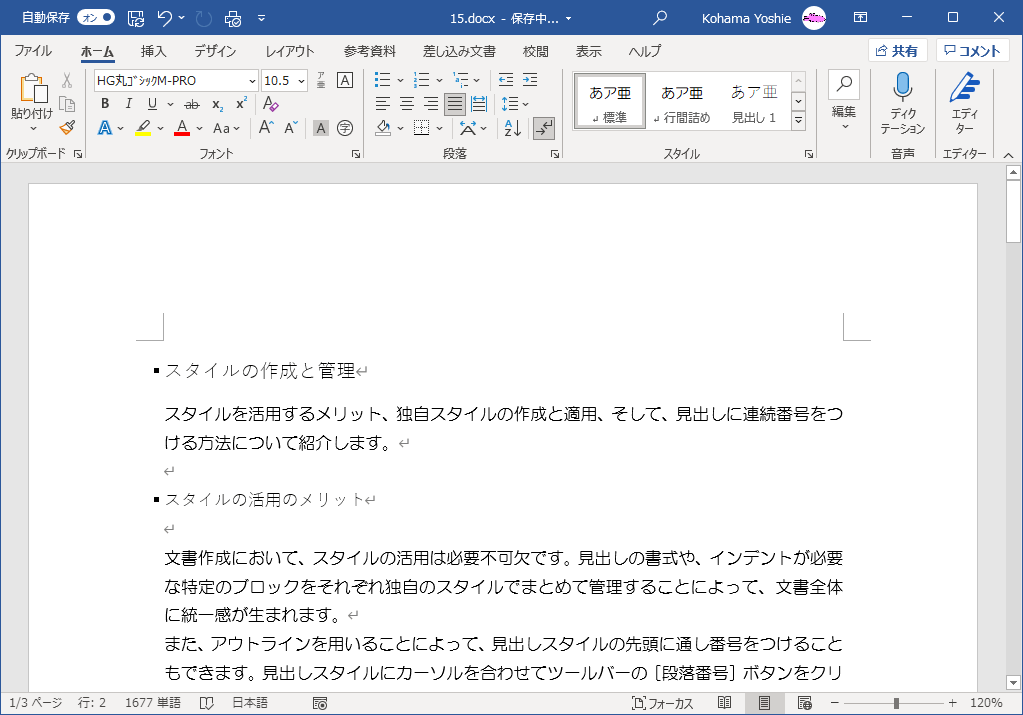
Task: Click the Save icon in title bar
Action: [x=136, y=18]
